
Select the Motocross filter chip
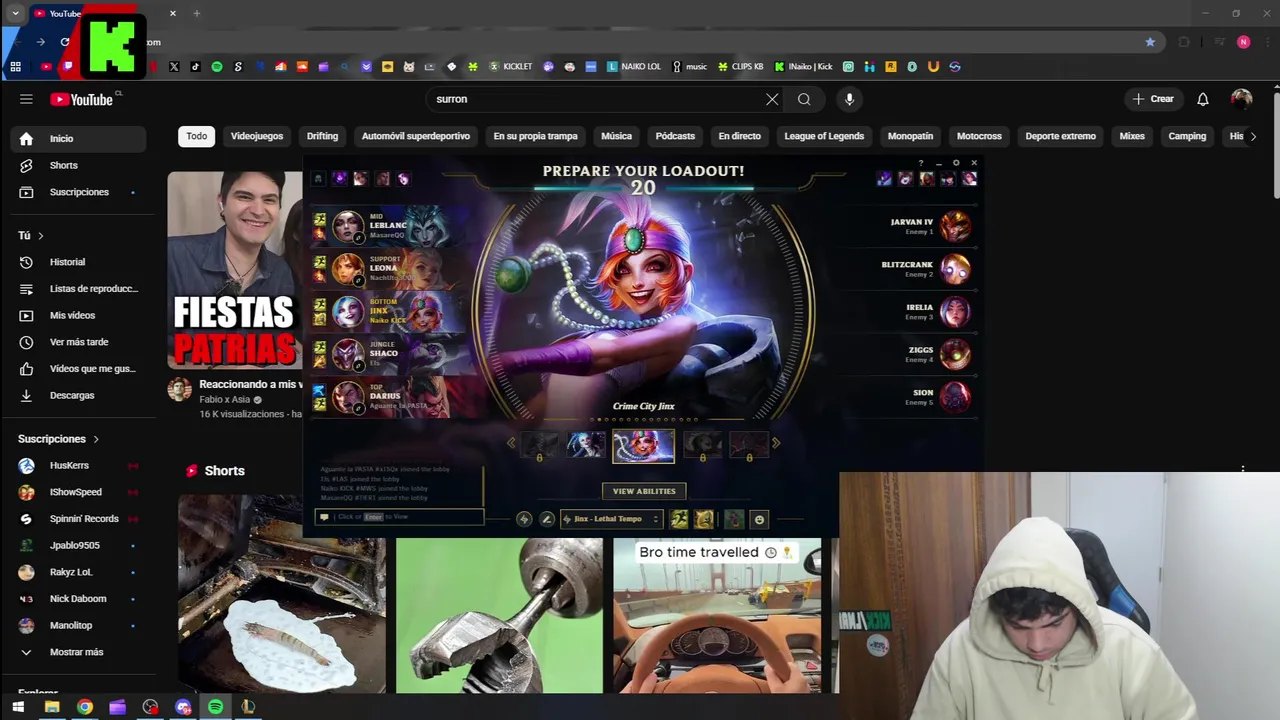979,136
